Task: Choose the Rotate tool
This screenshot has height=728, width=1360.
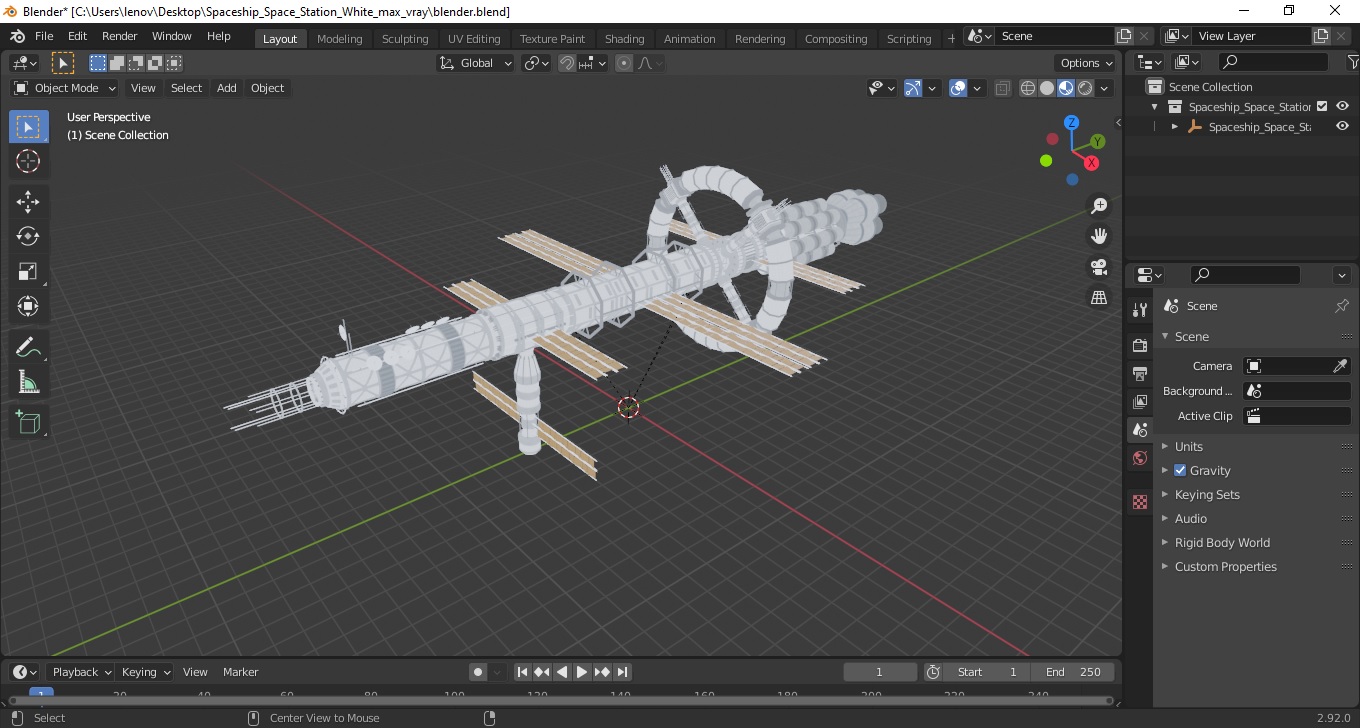Action: point(28,236)
